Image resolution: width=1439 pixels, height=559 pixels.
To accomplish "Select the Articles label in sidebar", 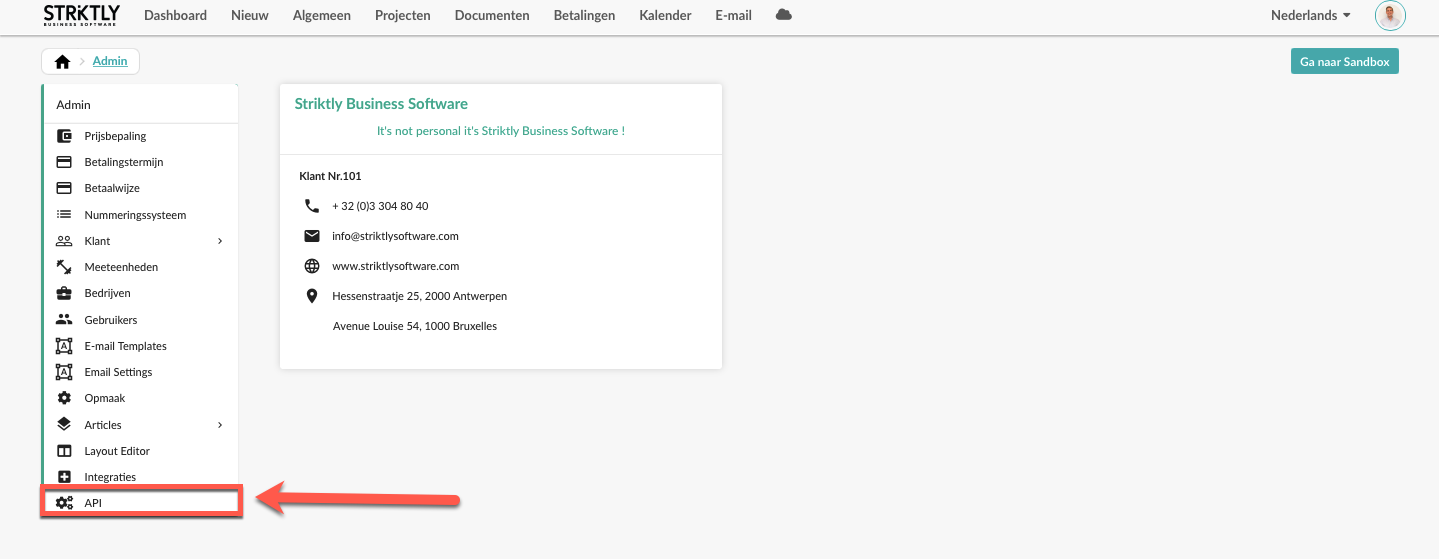I will click(103, 425).
